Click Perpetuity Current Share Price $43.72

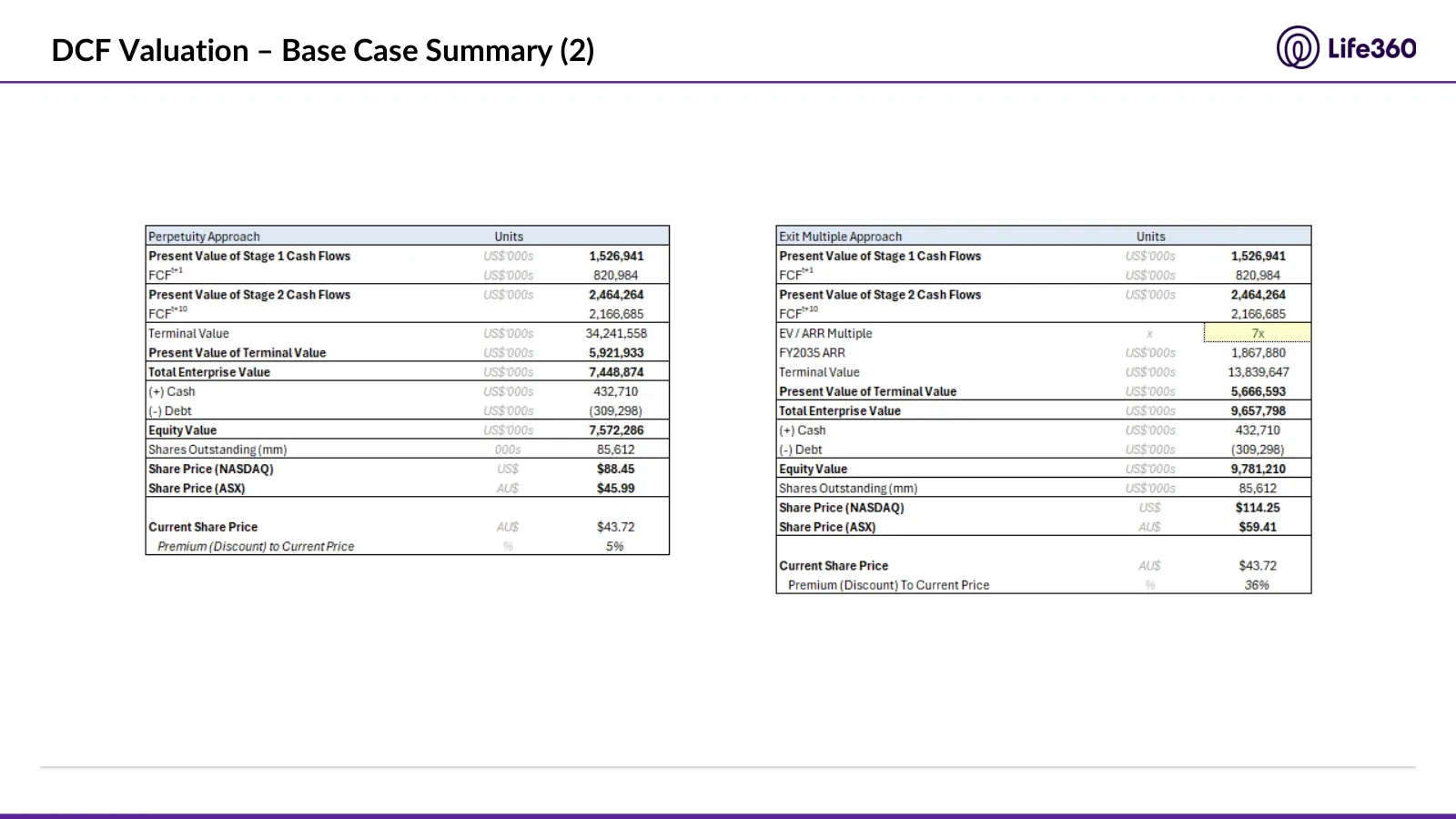tap(616, 527)
